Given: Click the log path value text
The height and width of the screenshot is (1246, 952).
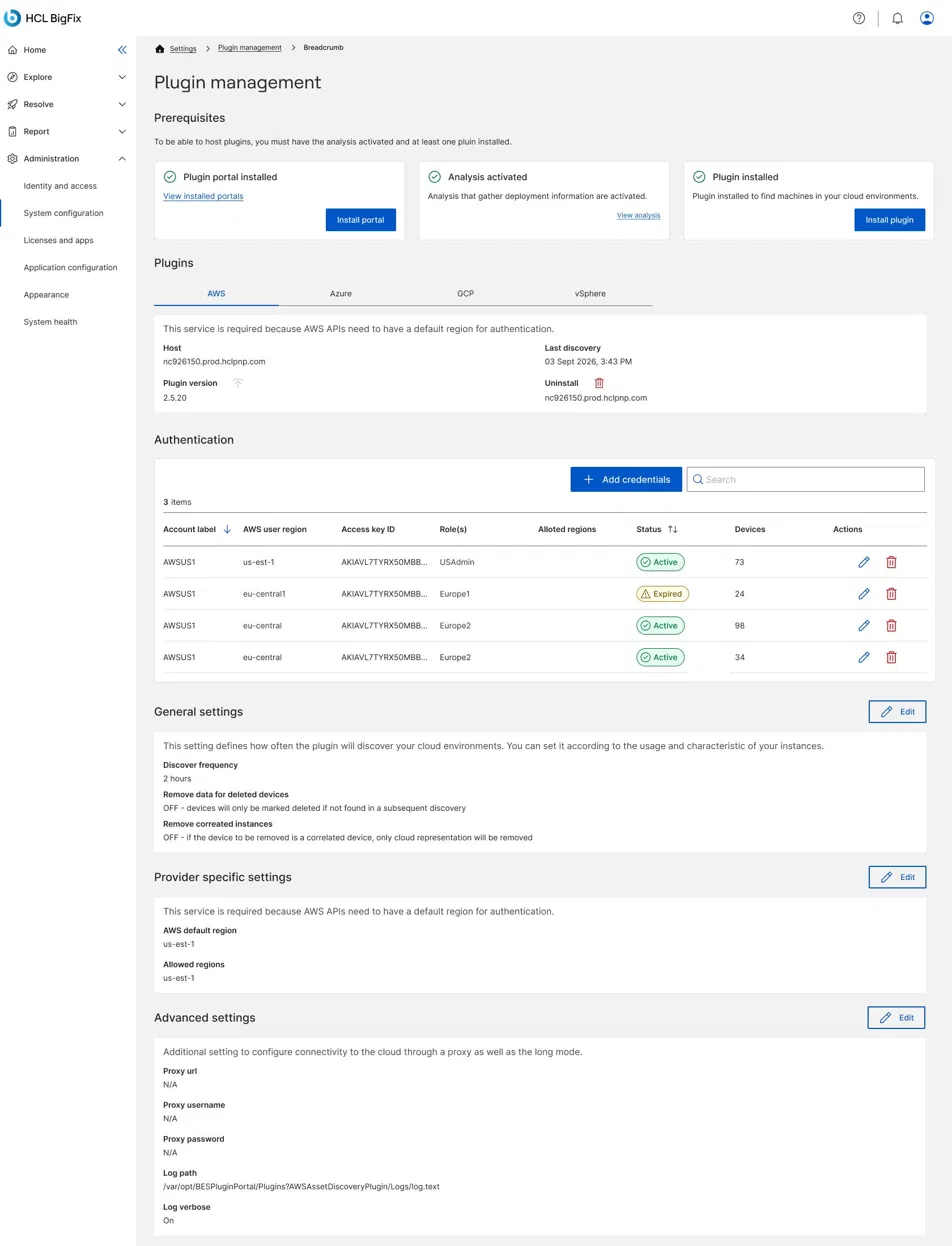Looking at the screenshot, I should pos(301,1186).
